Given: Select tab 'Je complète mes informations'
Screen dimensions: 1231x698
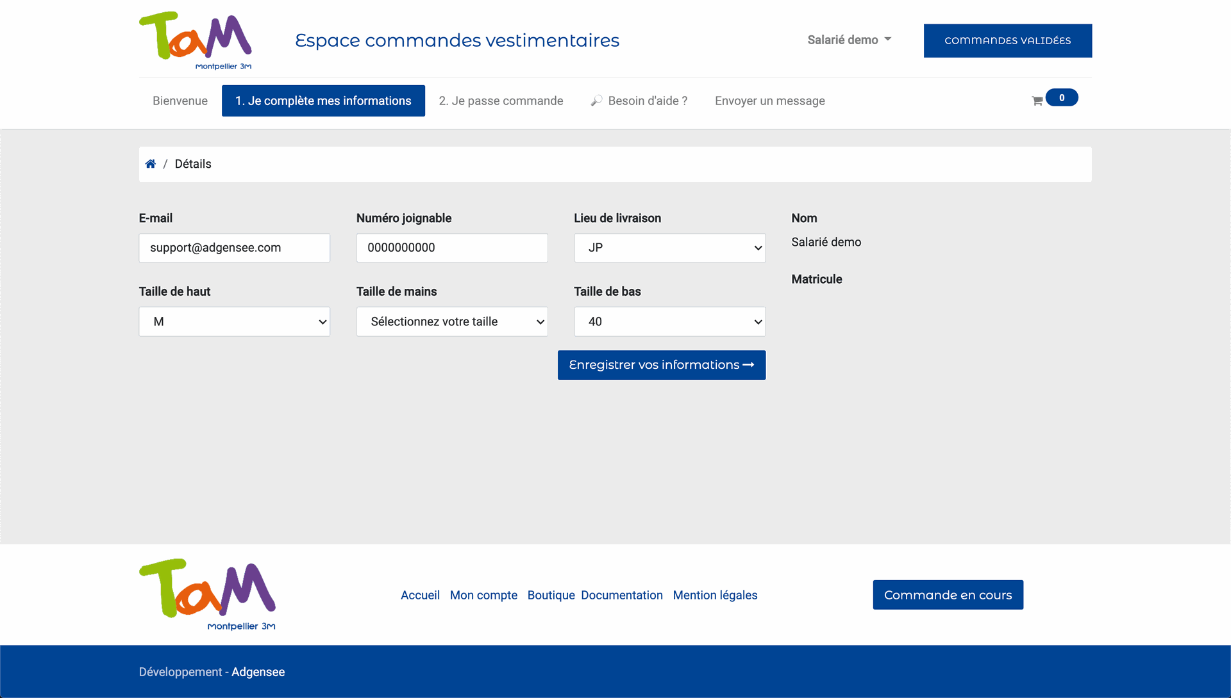Looking at the screenshot, I should tap(323, 101).
